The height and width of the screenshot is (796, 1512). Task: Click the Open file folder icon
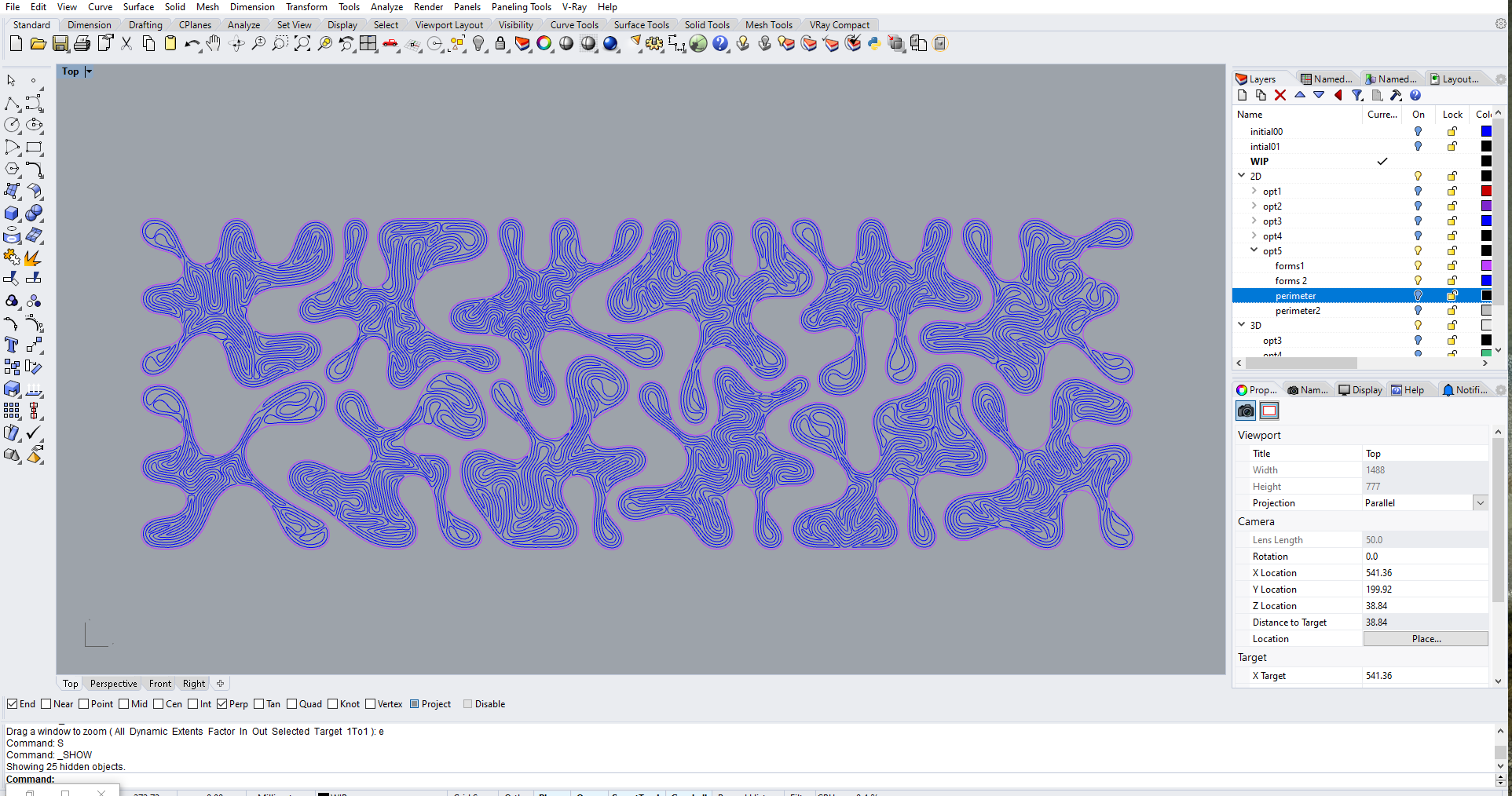point(38,44)
